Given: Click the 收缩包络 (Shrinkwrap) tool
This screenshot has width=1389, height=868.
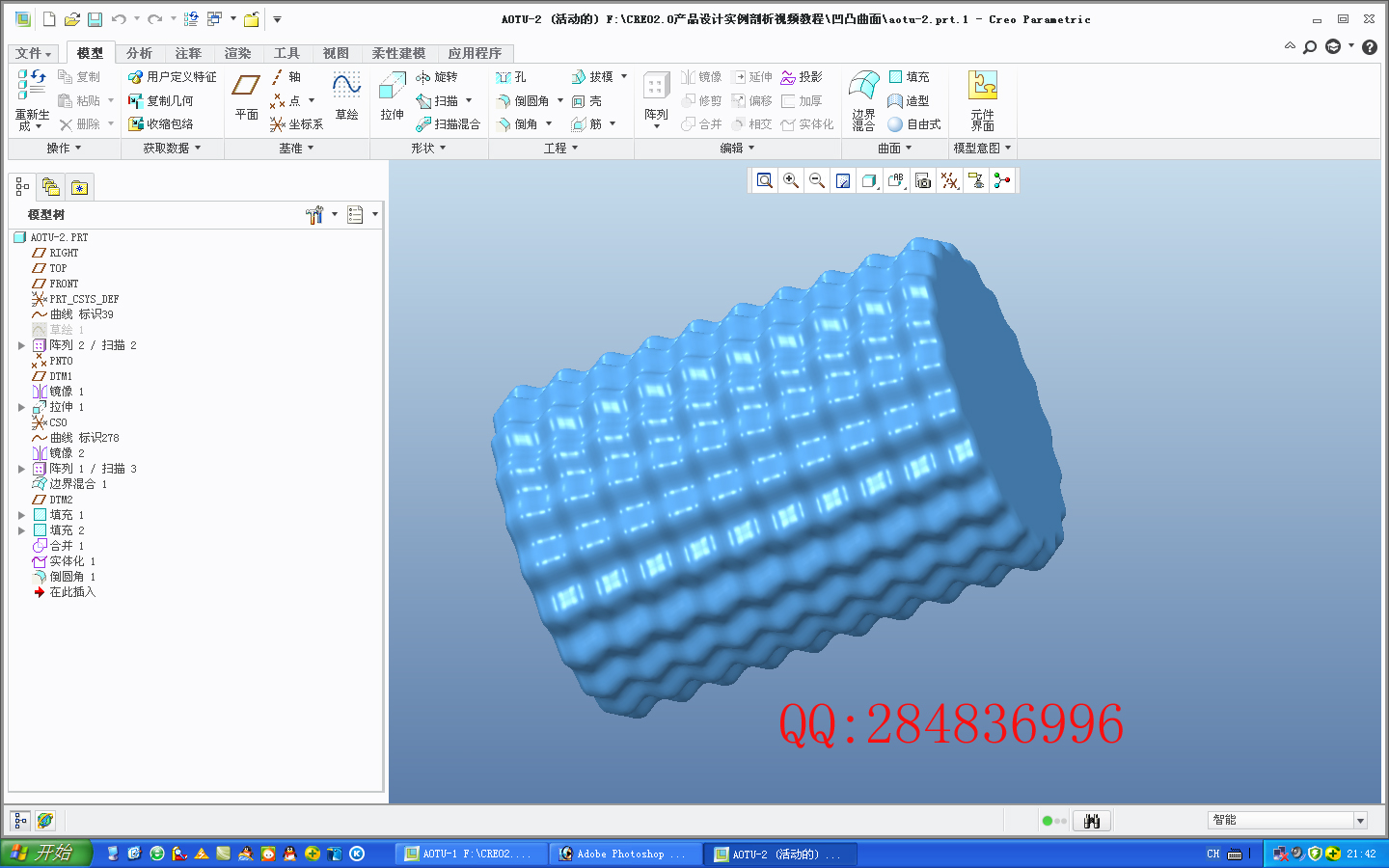Looking at the screenshot, I should [x=161, y=124].
